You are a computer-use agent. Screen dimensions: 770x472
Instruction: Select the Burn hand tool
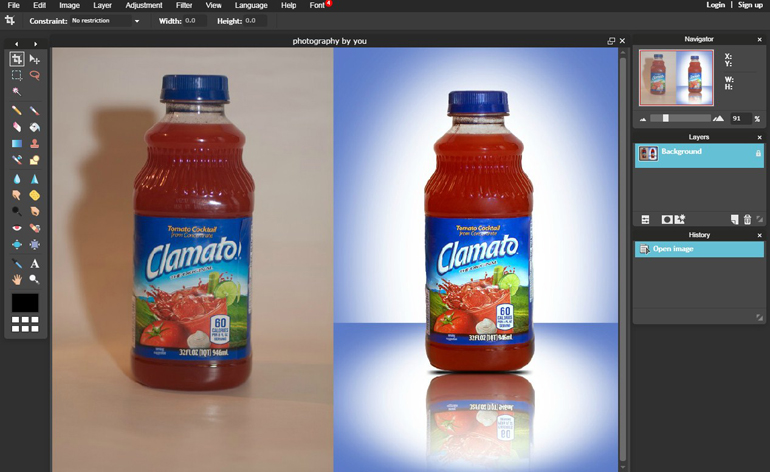click(34, 211)
